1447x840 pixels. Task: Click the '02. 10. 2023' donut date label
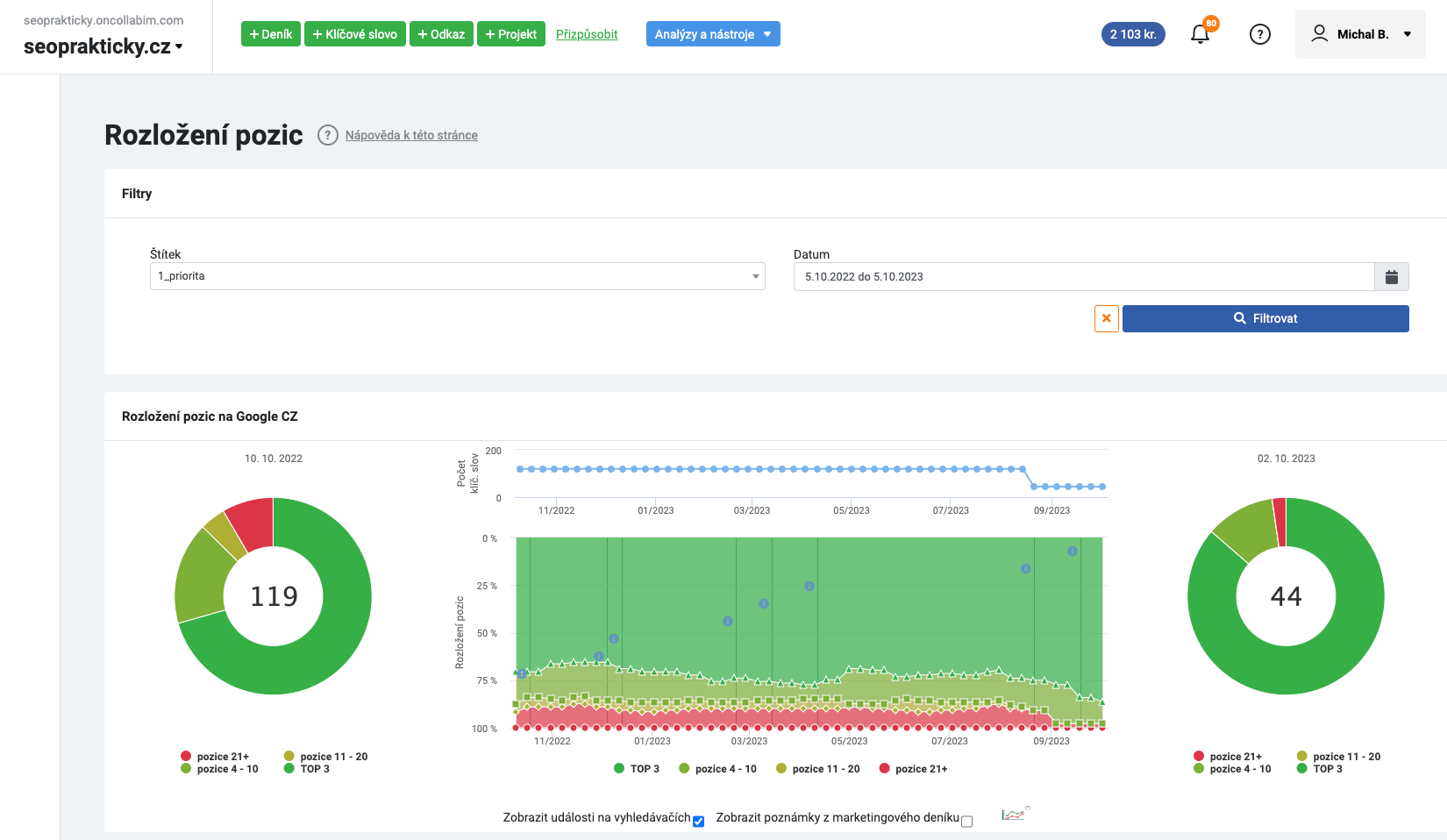[1287, 459]
